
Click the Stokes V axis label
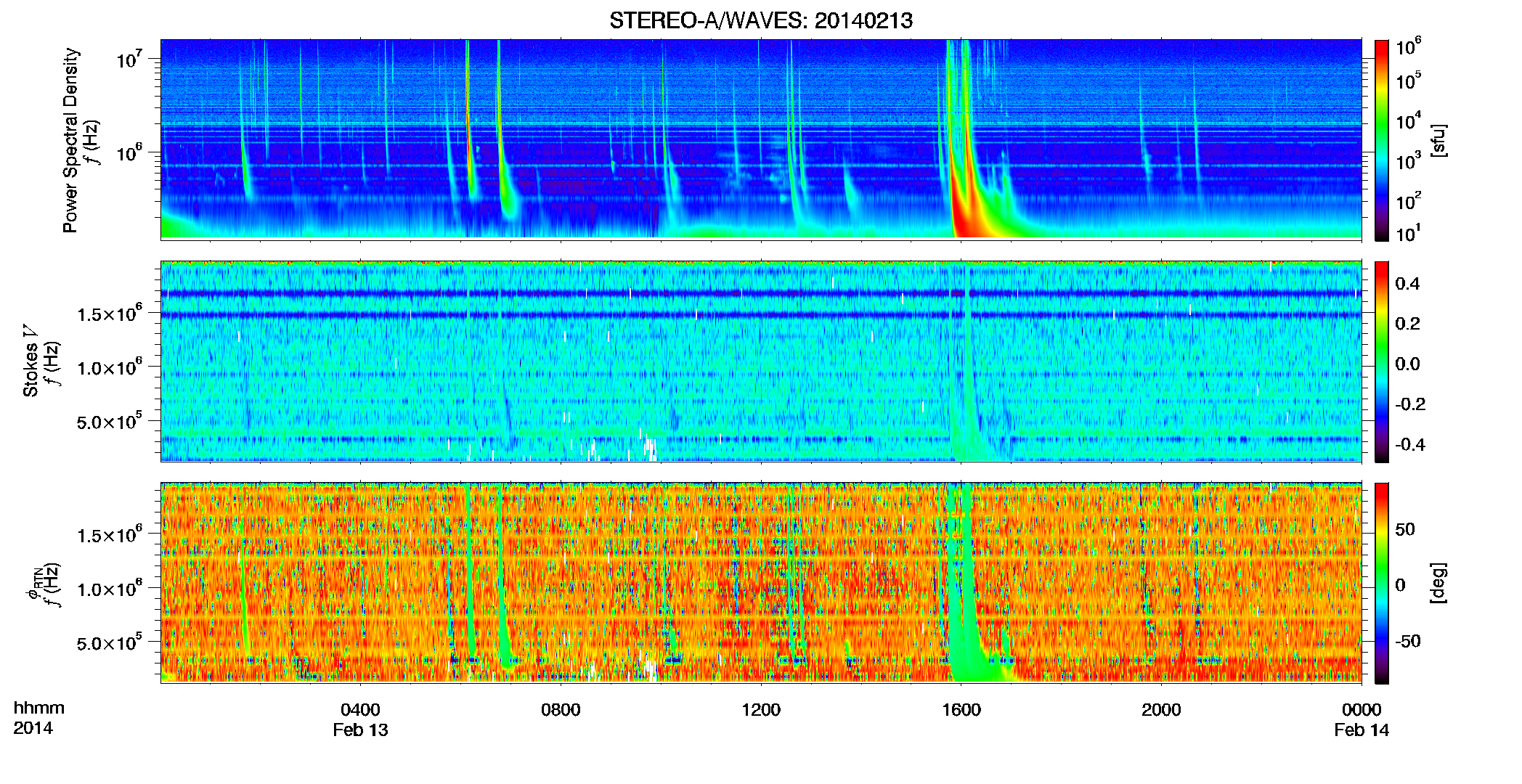coord(30,360)
